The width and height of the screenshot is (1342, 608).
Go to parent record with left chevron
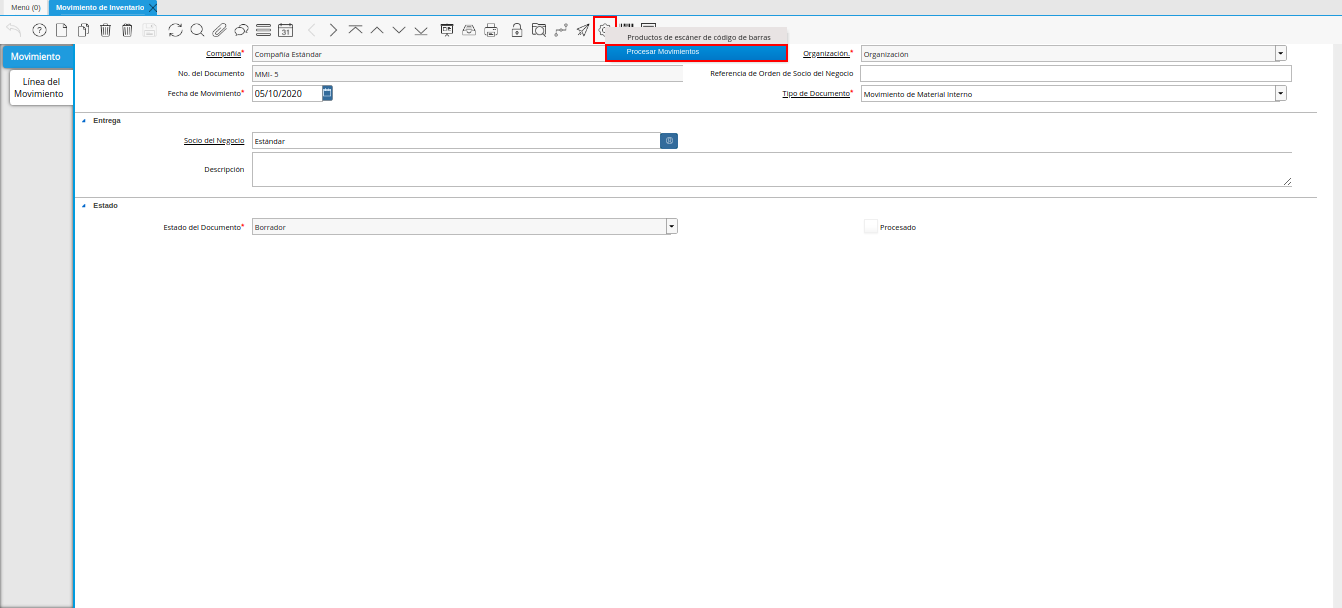tap(311, 30)
